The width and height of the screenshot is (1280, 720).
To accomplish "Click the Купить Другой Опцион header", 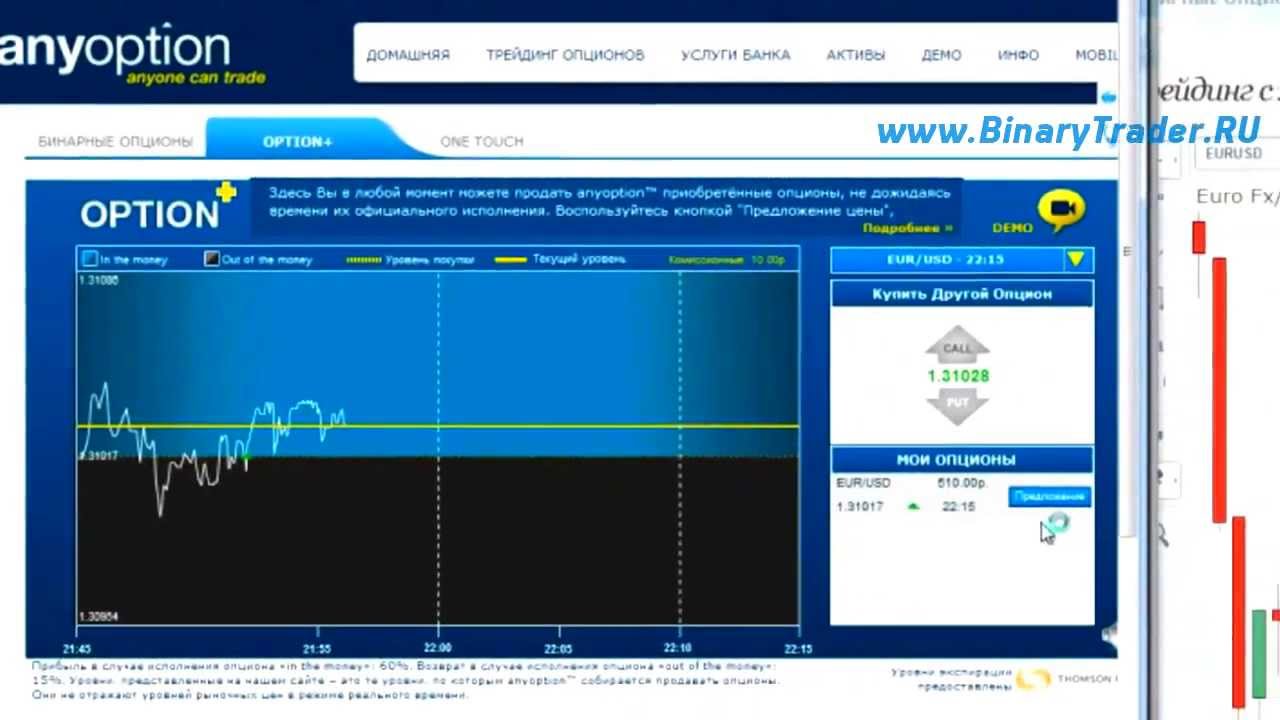I will 962,294.
